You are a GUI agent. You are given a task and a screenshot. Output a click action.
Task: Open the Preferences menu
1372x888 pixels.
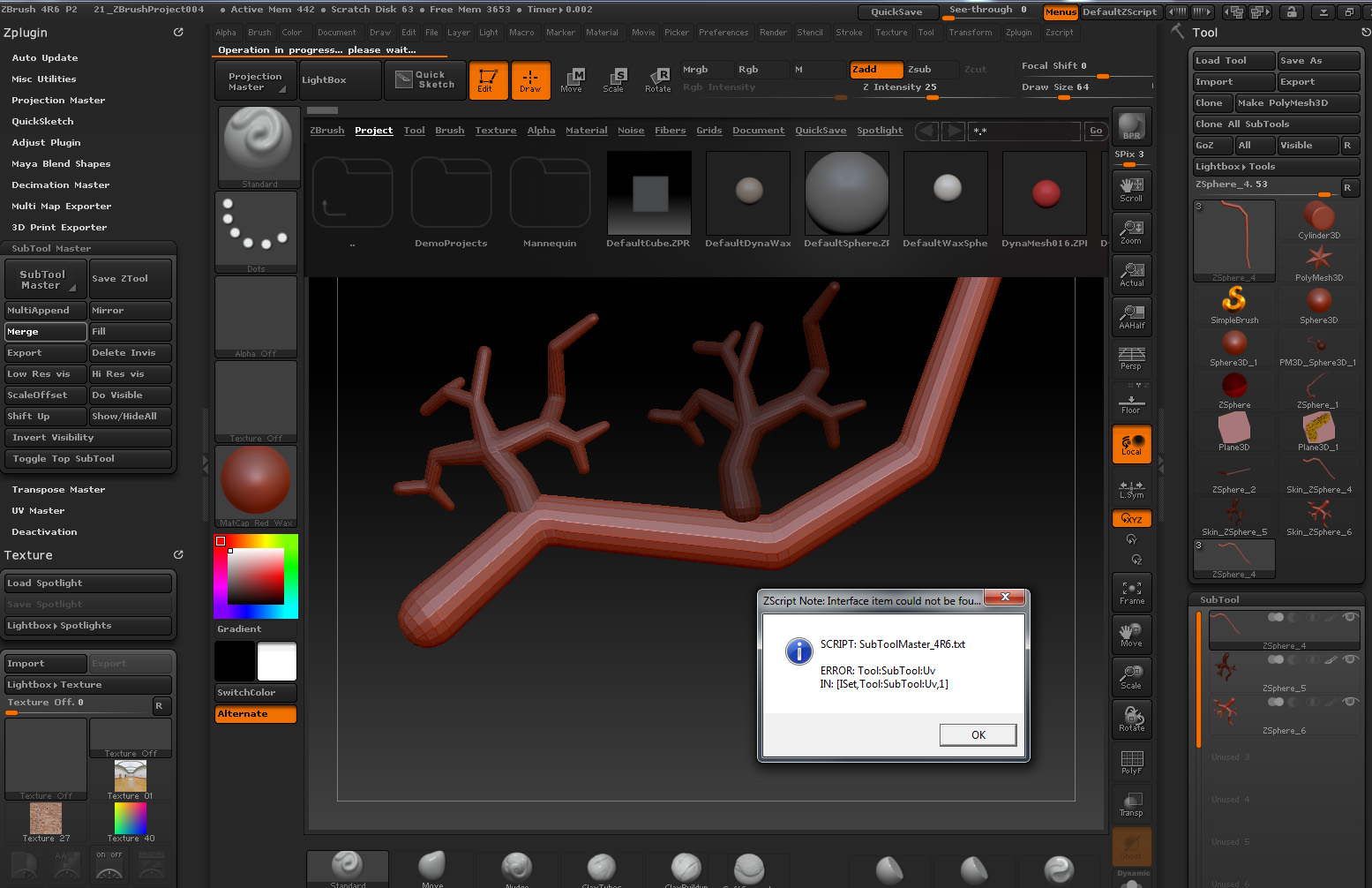(x=723, y=33)
